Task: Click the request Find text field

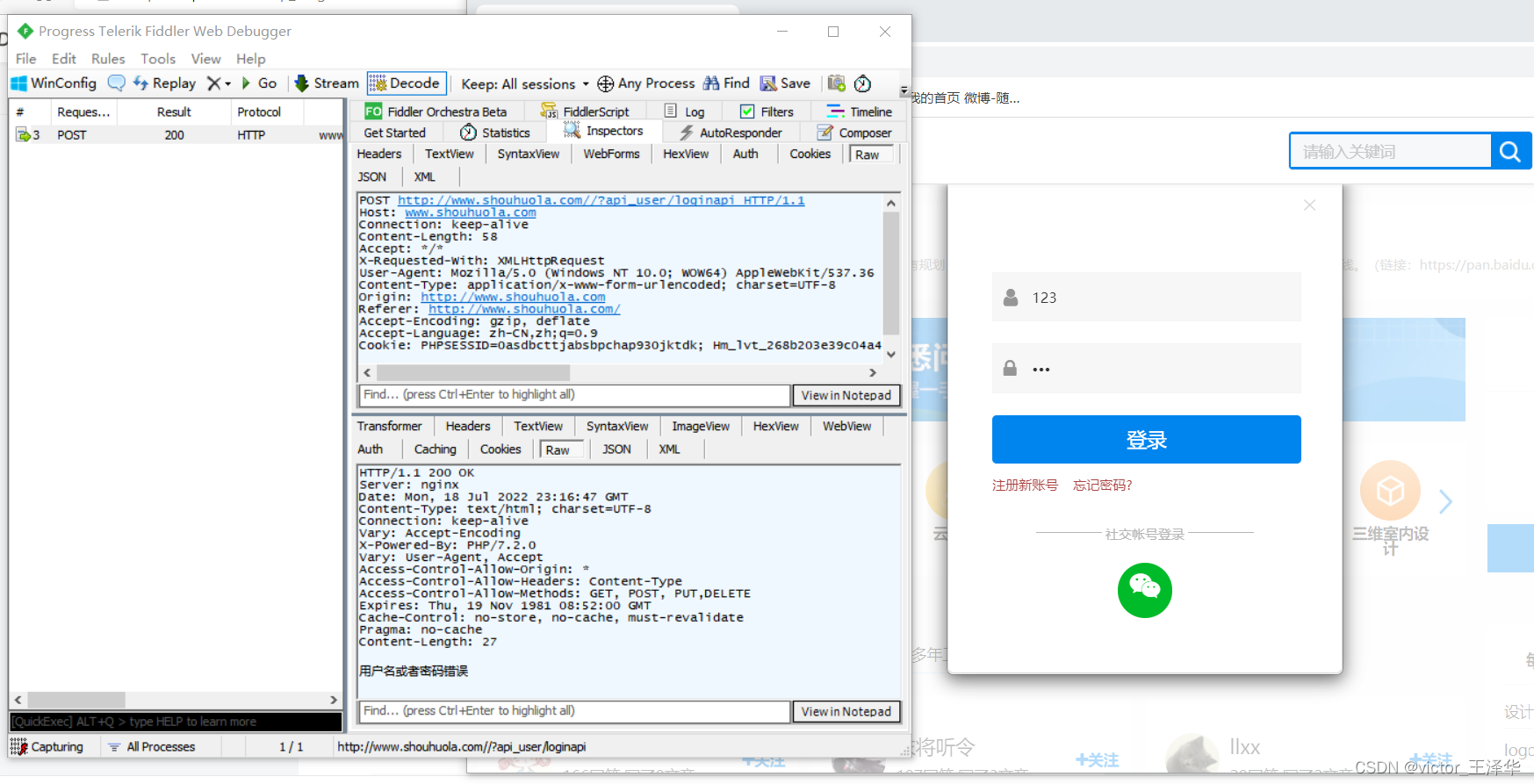Action: coord(574,395)
